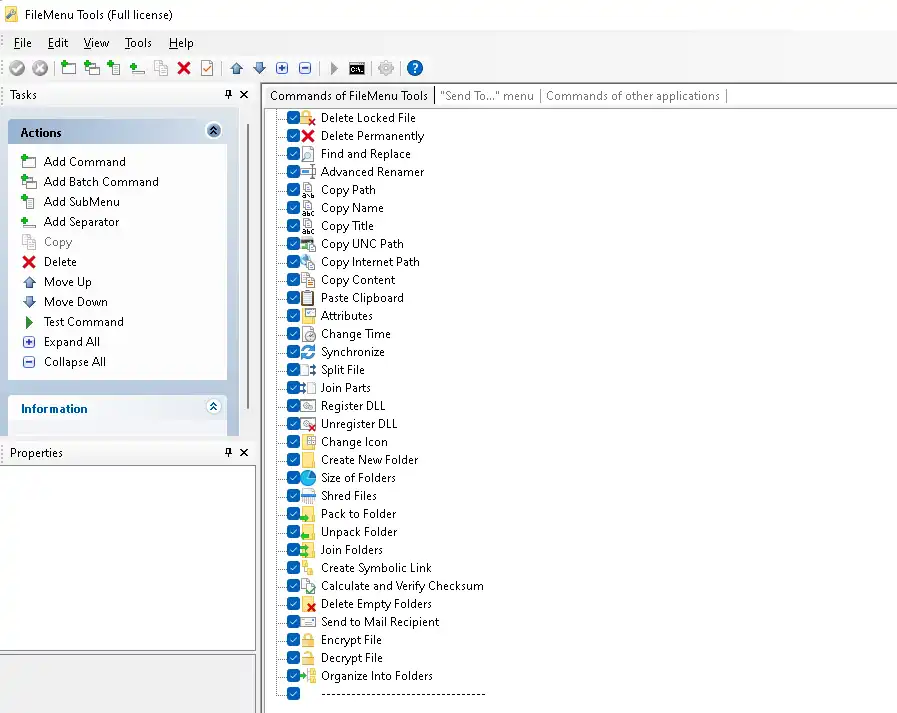Open the command console icon in toolbar
Viewport: 897px width, 713px height.
click(x=357, y=68)
